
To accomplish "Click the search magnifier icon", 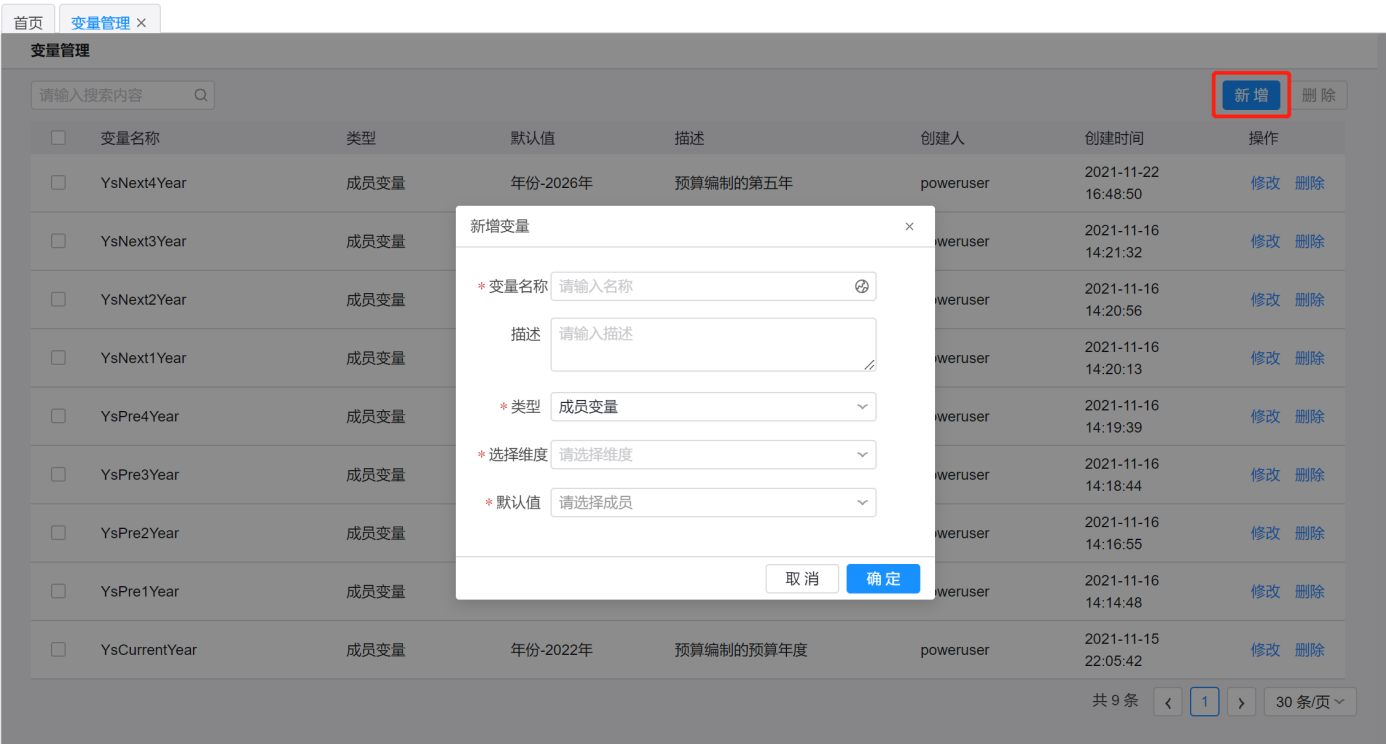I will (x=201, y=96).
